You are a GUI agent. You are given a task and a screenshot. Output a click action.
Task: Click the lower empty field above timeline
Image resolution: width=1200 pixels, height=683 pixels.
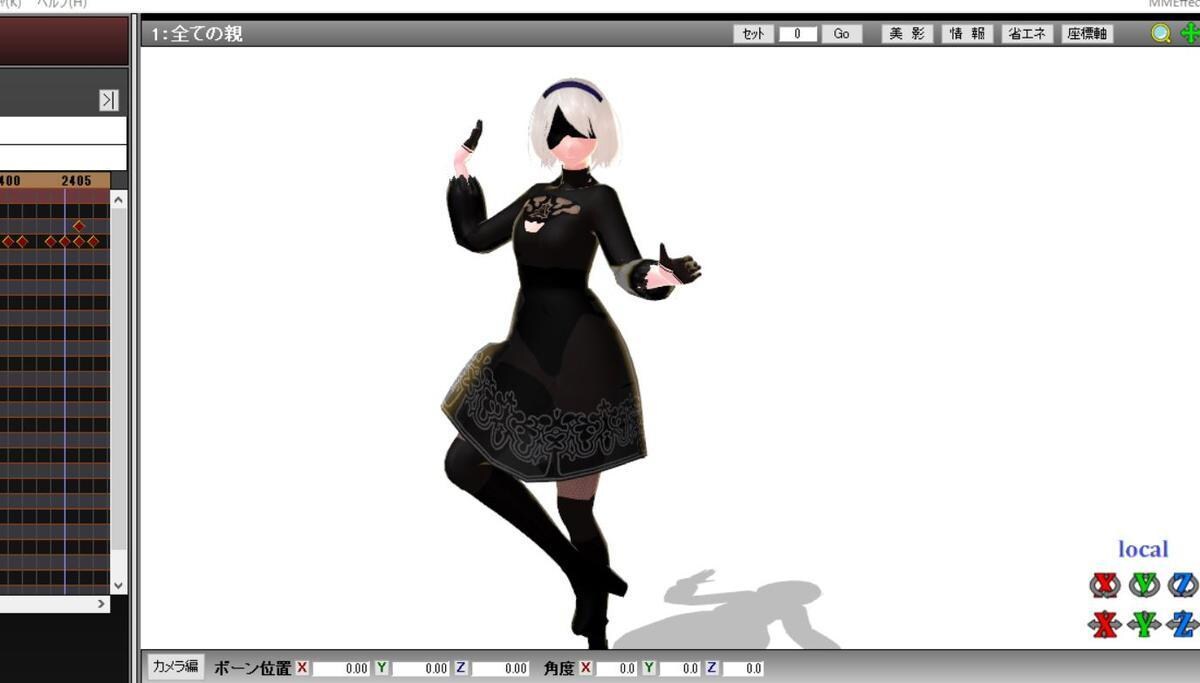pos(63,158)
